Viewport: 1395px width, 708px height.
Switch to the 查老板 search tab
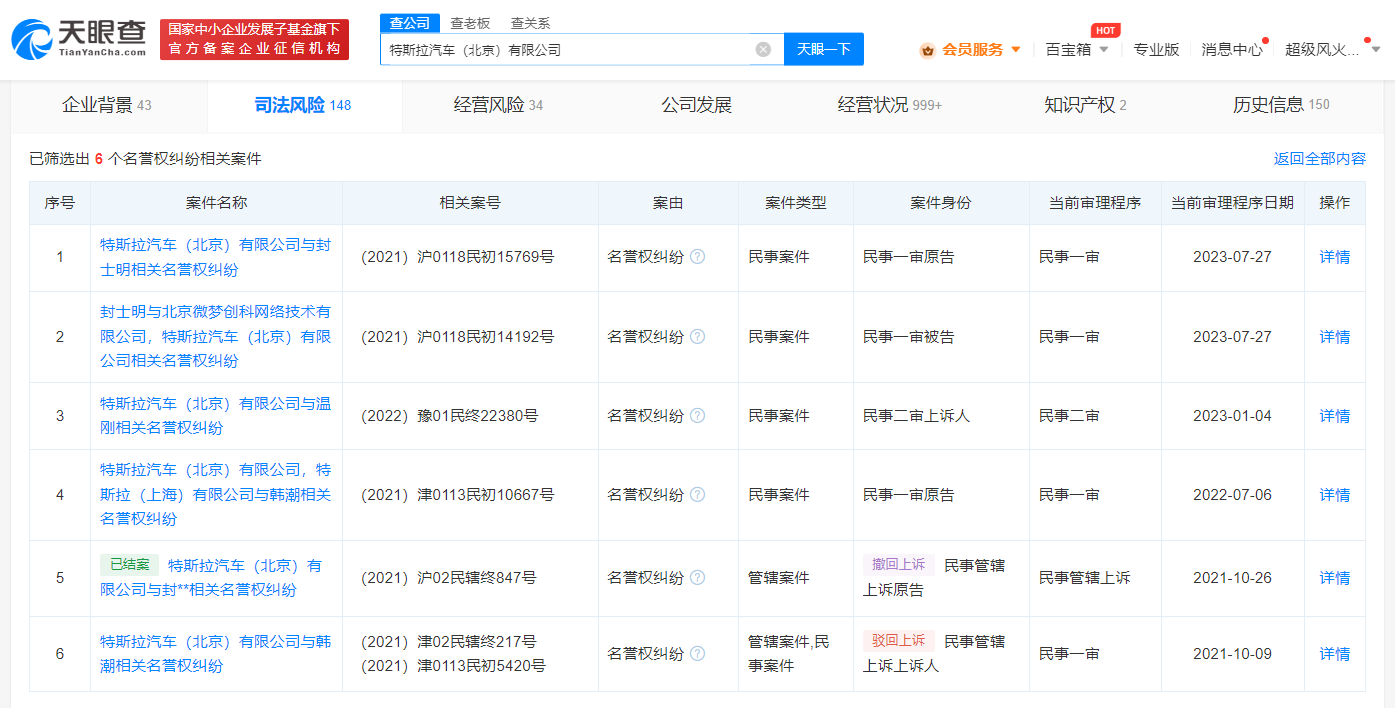pos(469,23)
